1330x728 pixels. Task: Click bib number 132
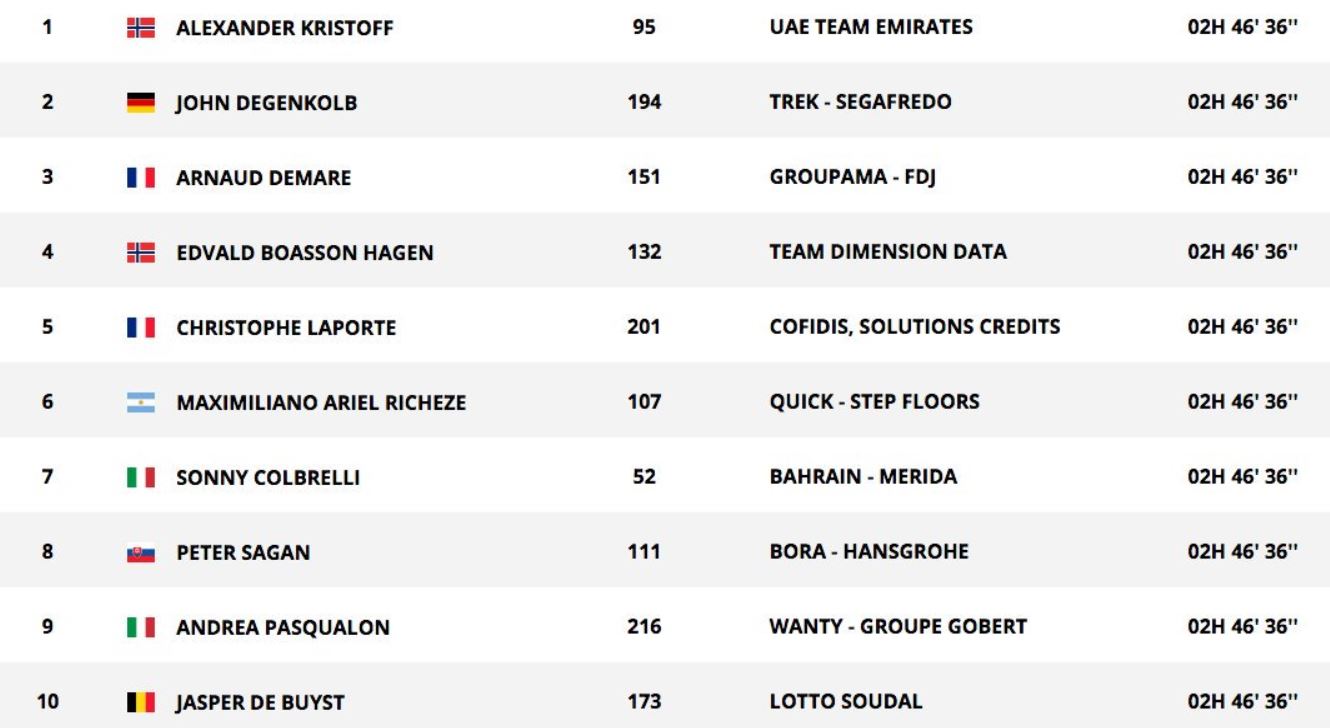pyautogui.click(x=645, y=252)
